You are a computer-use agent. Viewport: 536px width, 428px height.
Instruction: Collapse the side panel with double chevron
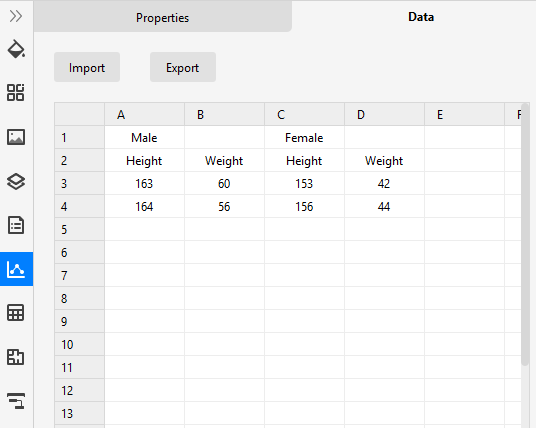coord(16,16)
